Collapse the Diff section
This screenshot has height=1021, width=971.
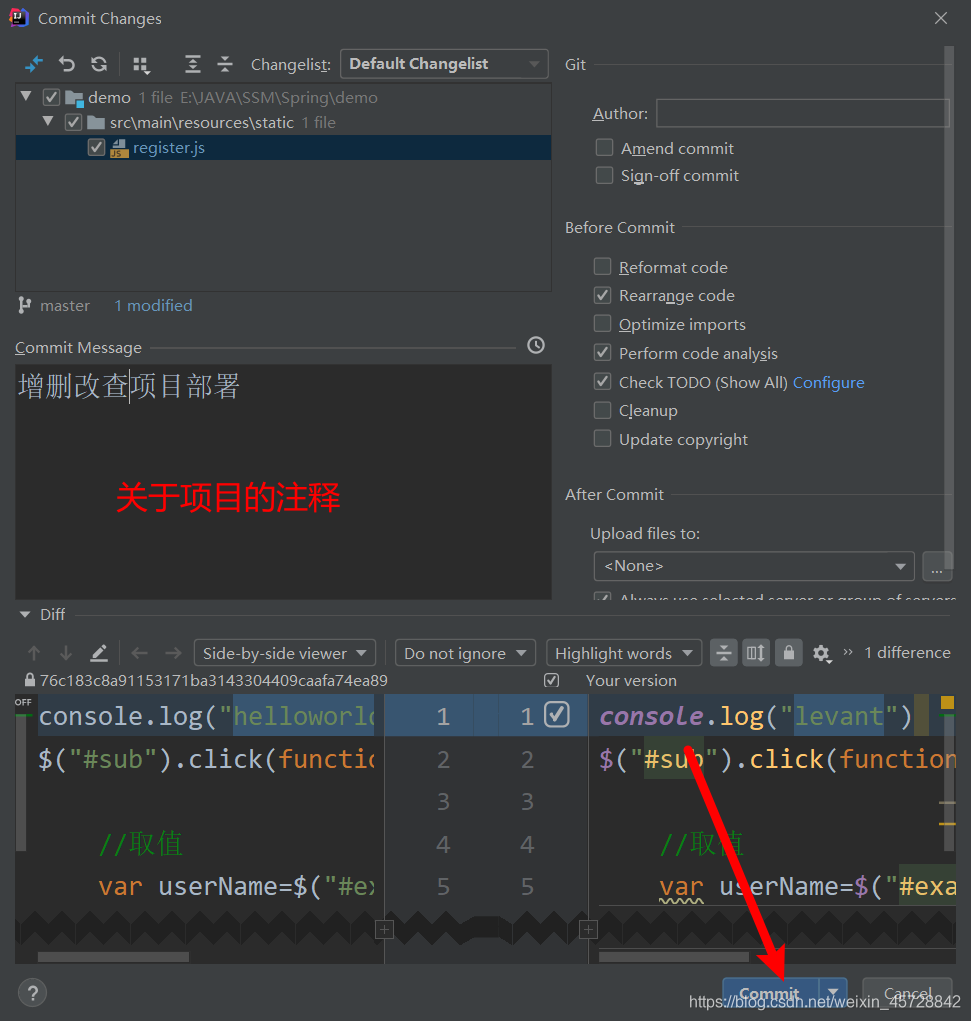25,614
